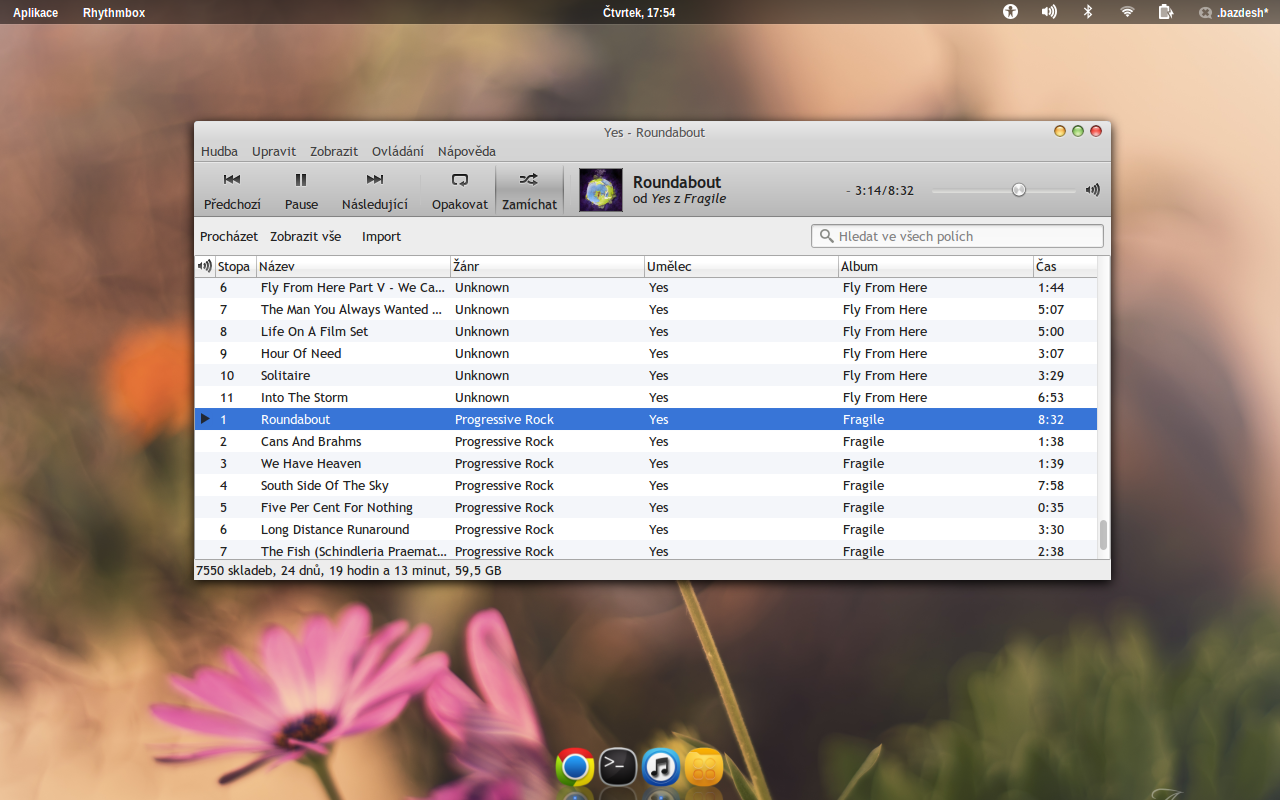Sort the list by Umělec
Screen dimensions: 1280x800
click(x=742, y=266)
